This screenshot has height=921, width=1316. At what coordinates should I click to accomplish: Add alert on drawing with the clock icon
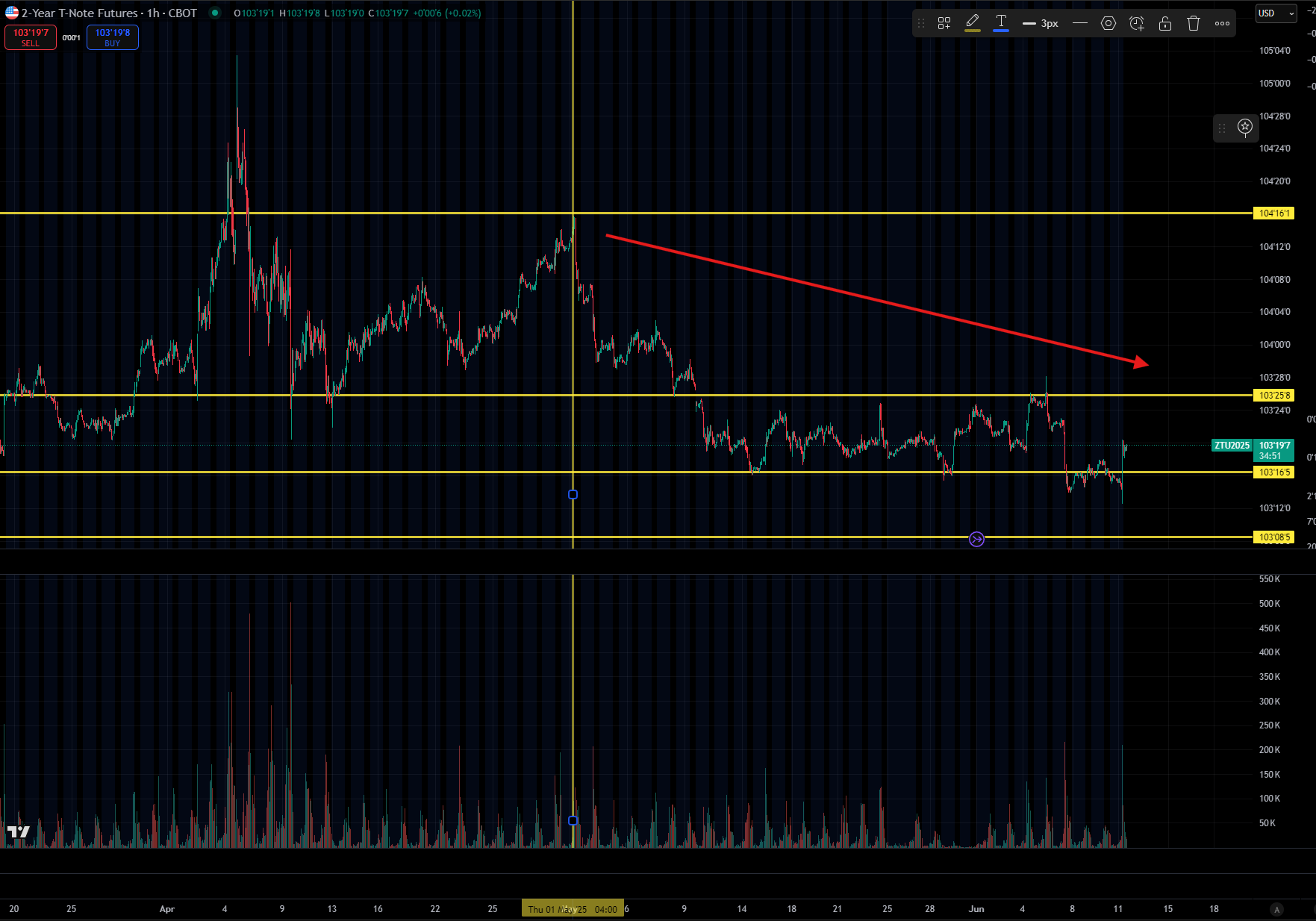click(1137, 23)
